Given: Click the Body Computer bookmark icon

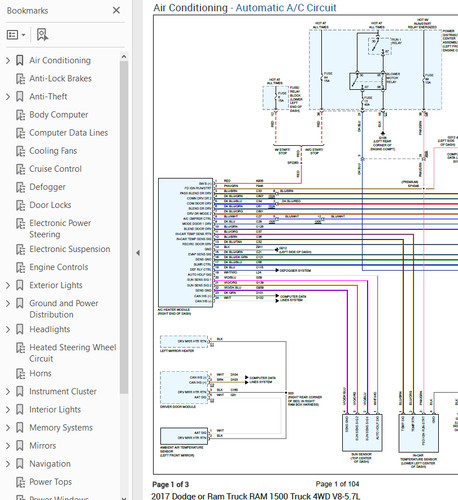Looking at the screenshot, I should coord(20,115).
